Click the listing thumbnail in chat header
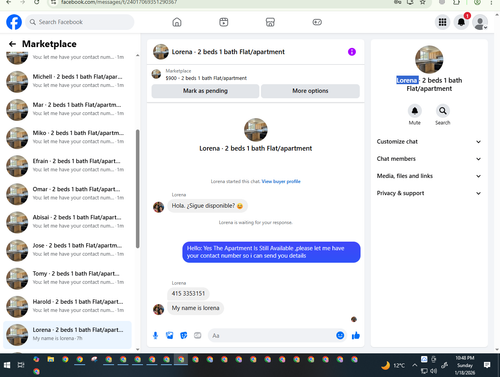The width and height of the screenshot is (500, 377). pos(161,52)
